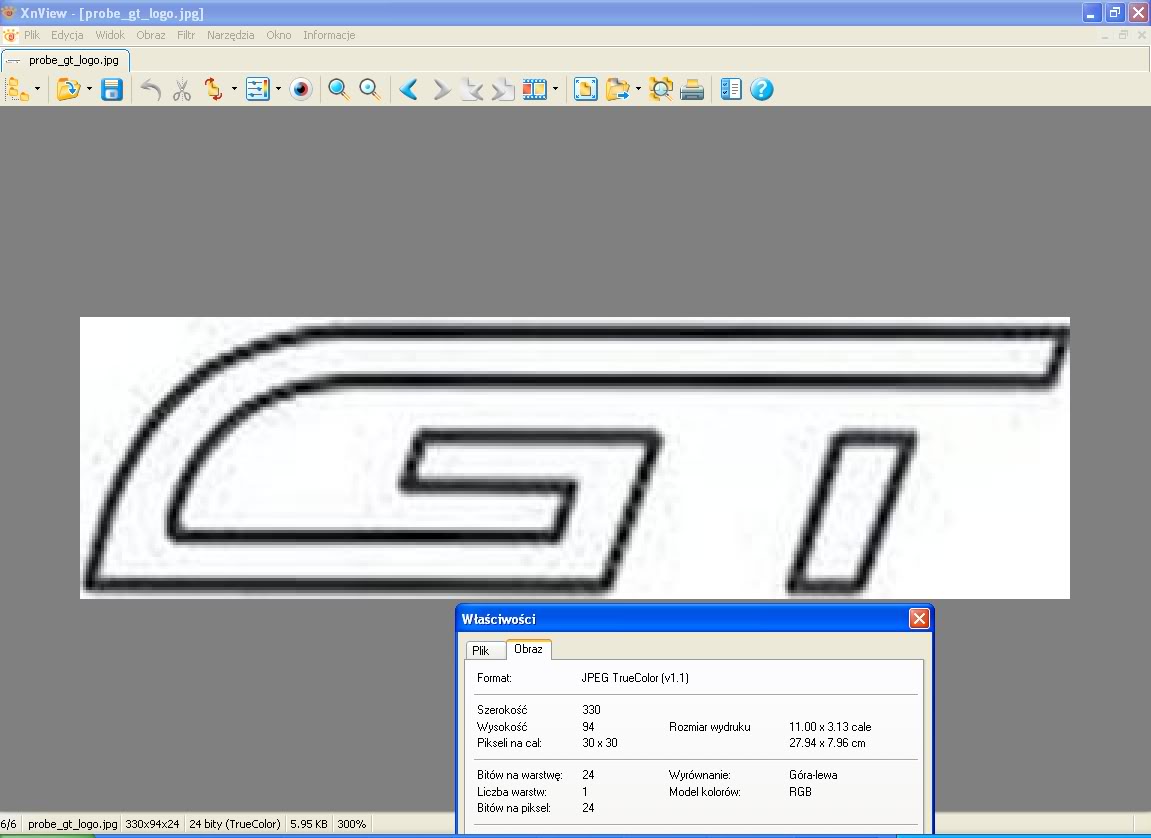Open the Narzędzia menu
Image resolution: width=1151 pixels, height=838 pixels.
(x=231, y=35)
